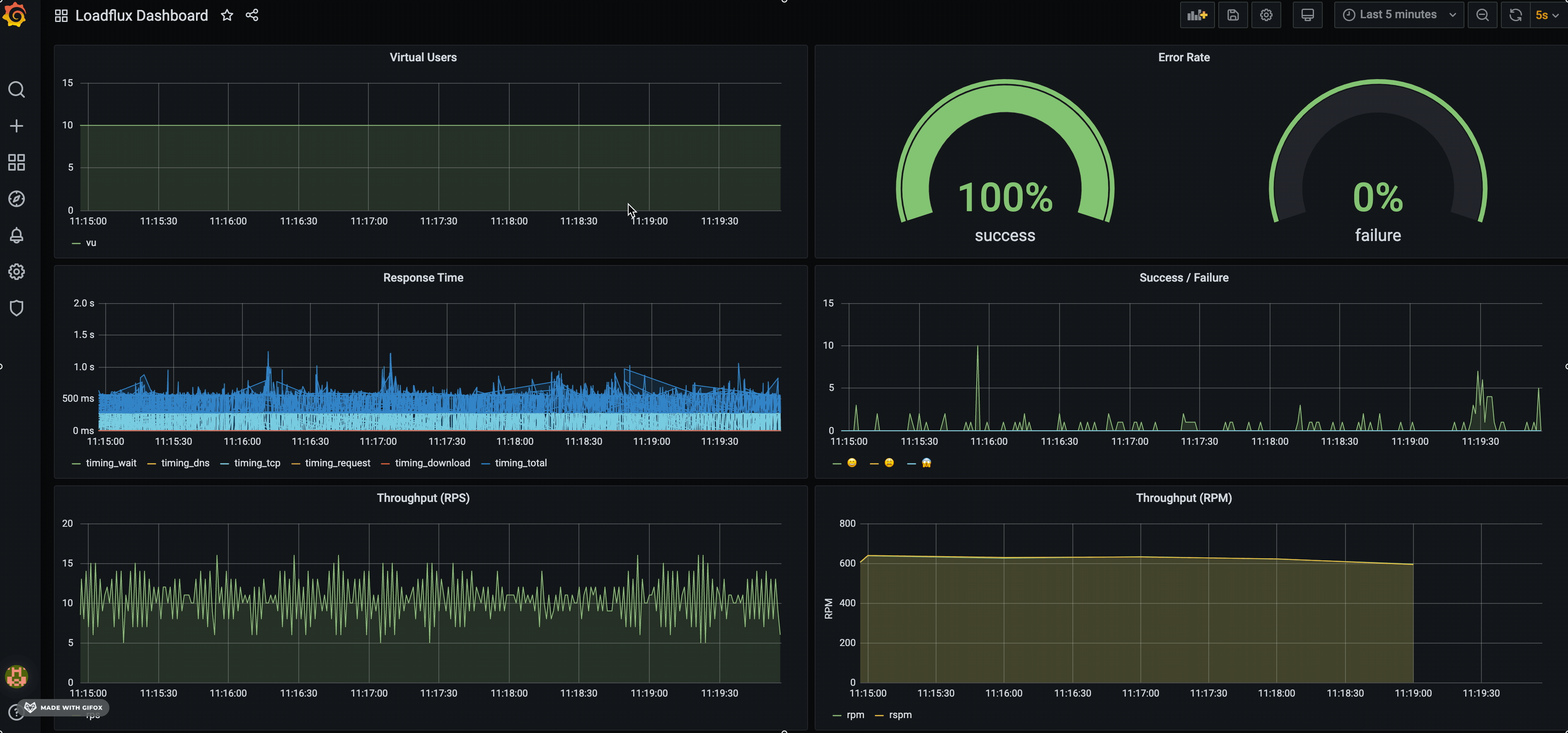
Task: Open the Server Admin shield icon
Action: (17, 308)
